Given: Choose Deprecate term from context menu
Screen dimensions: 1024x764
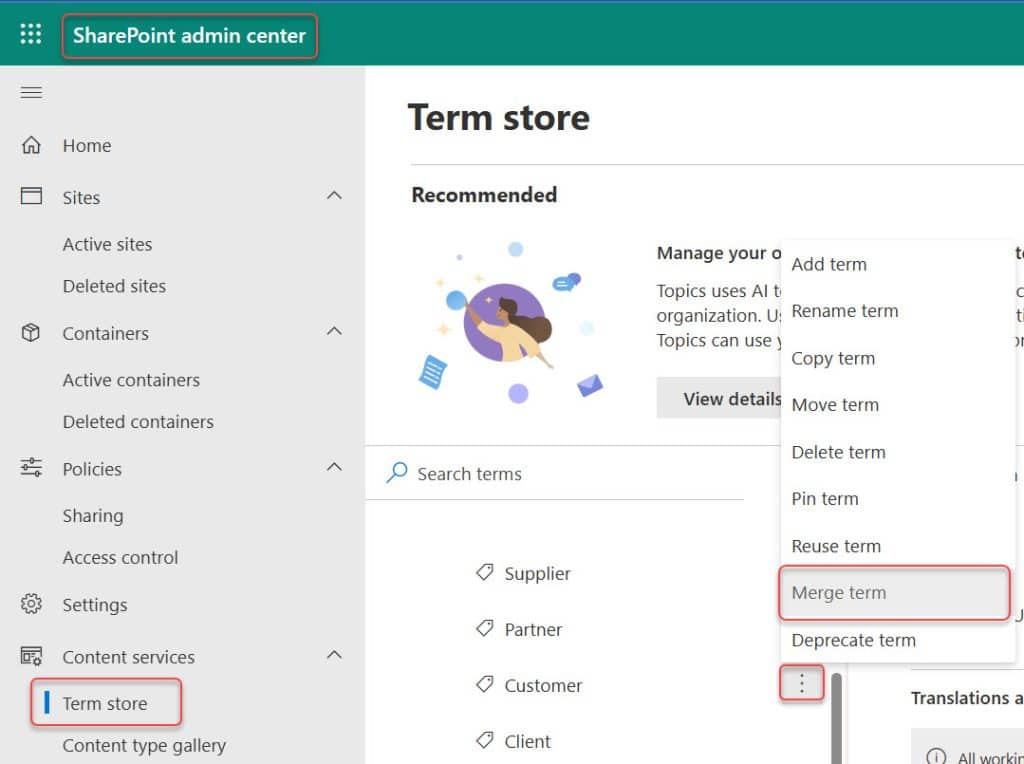Looking at the screenshot, I should pyautogui.click(x=897, y=641).
